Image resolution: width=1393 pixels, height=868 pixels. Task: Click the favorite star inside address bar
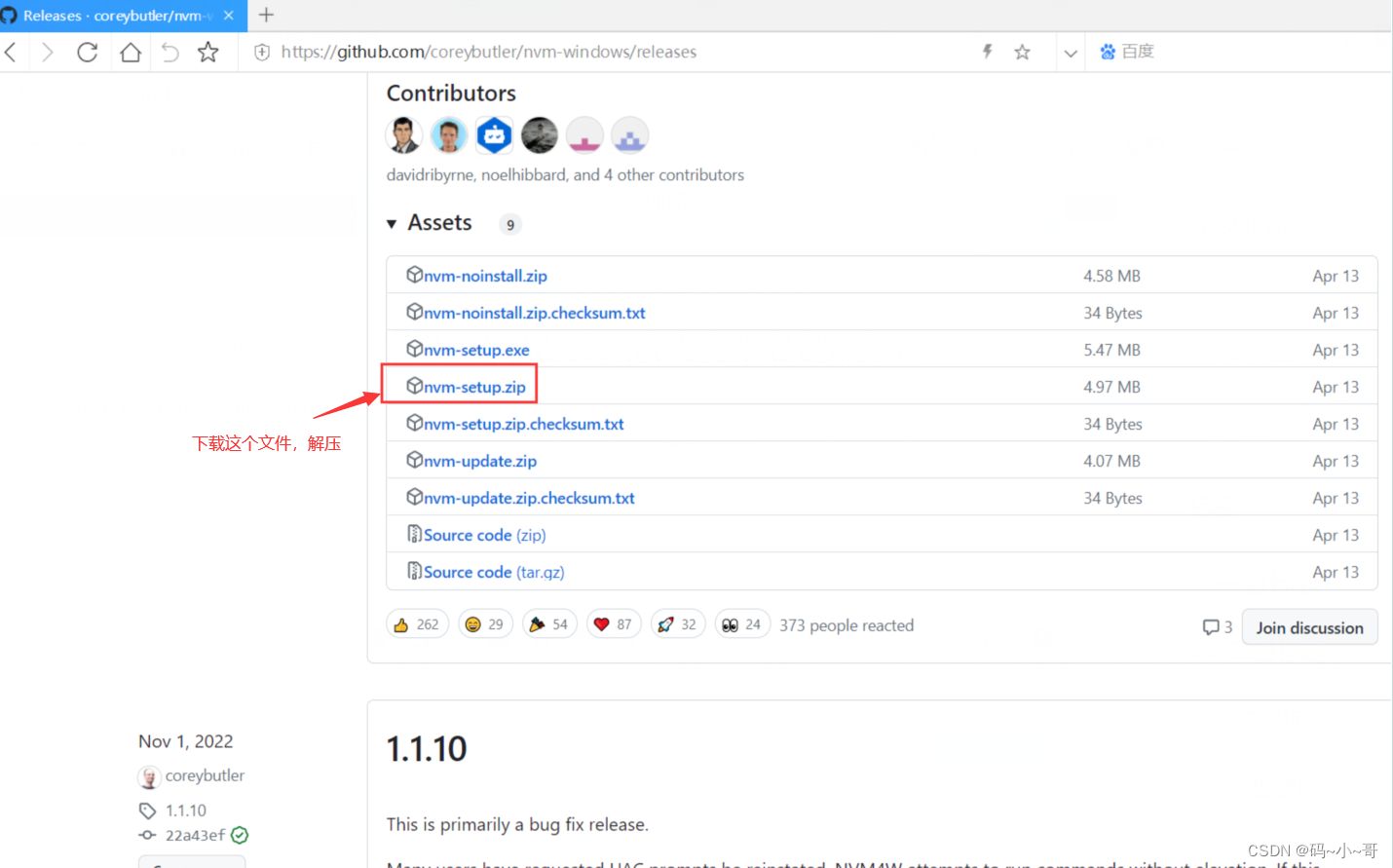pos(1022,53)
